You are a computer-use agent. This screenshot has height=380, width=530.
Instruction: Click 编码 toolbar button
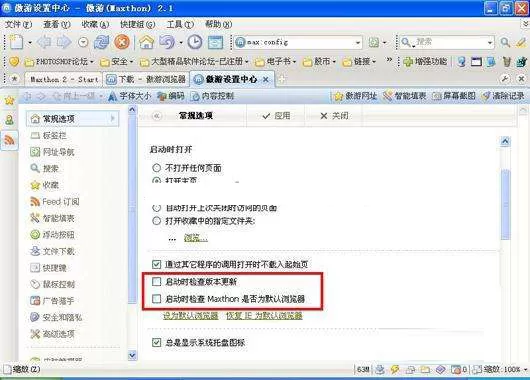171,96
